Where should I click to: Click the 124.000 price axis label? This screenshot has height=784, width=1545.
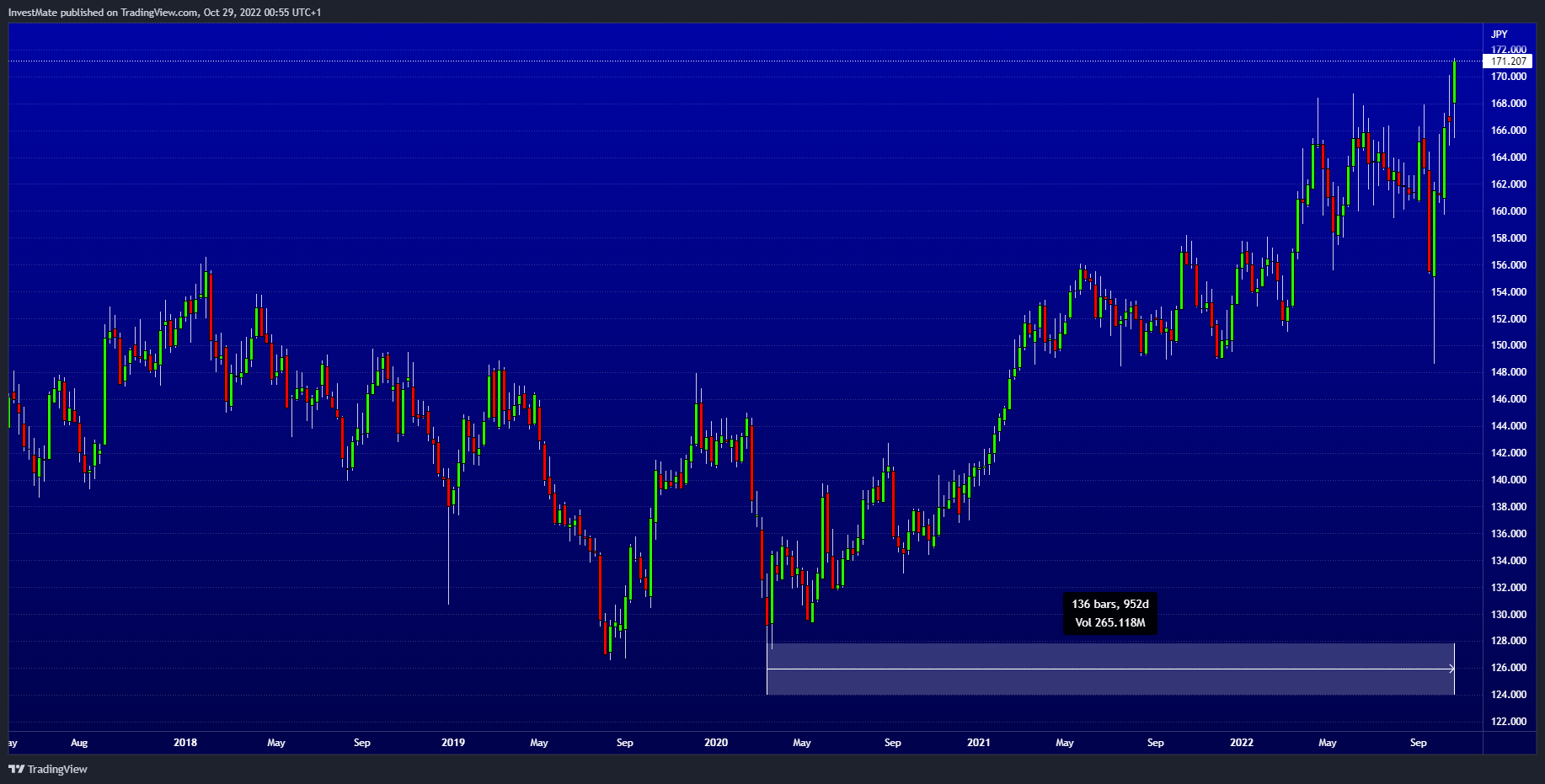click(1509, 695)
